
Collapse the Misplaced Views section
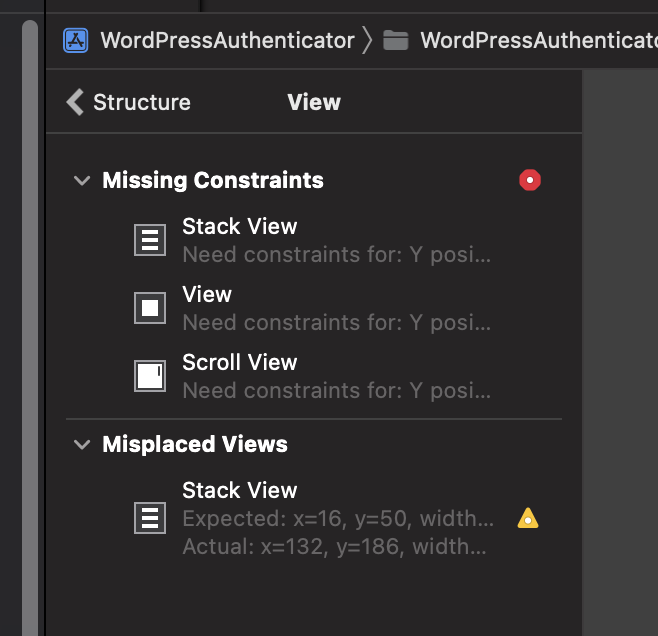81,445
